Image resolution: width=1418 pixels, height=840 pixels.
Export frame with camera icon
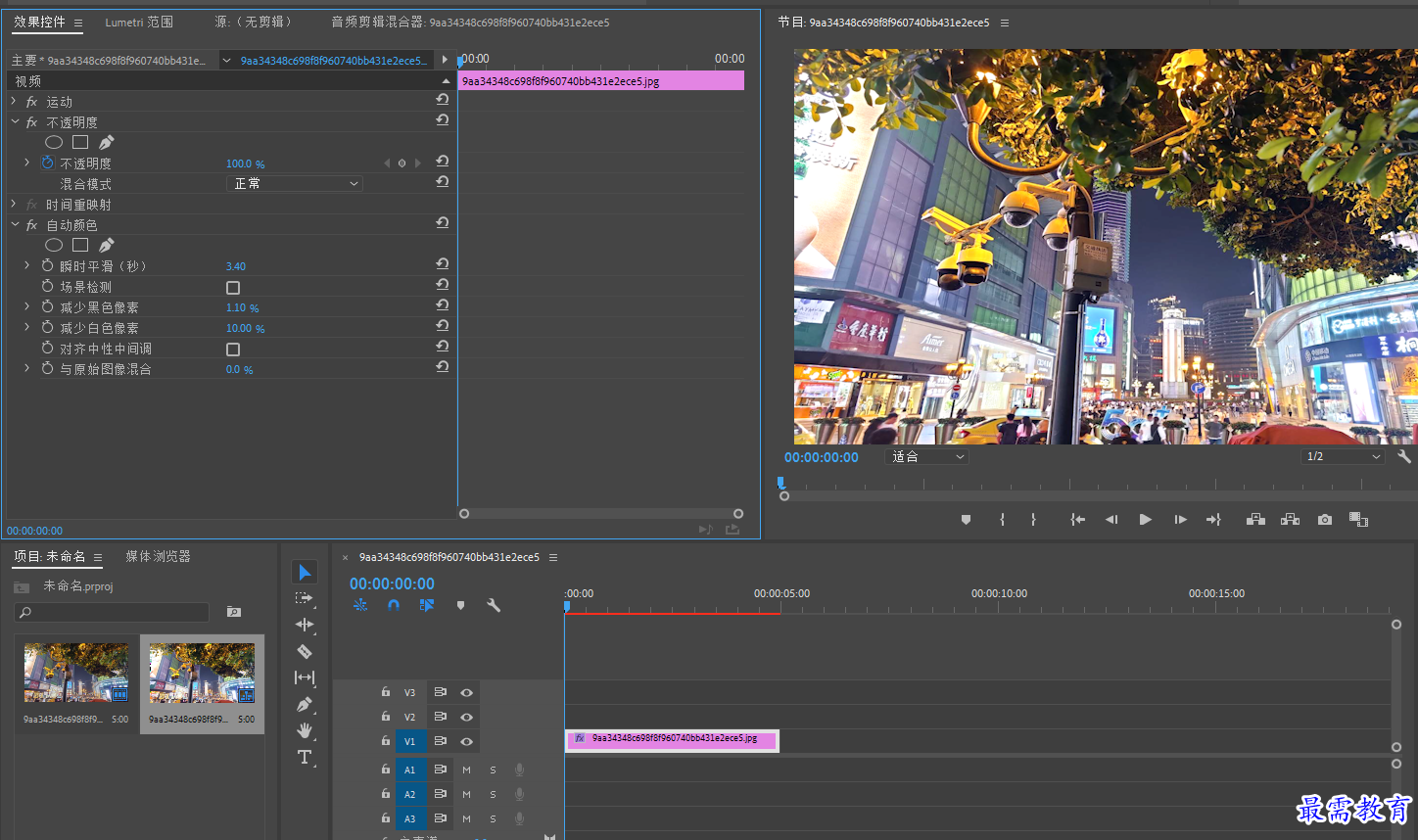(1325, 520)
